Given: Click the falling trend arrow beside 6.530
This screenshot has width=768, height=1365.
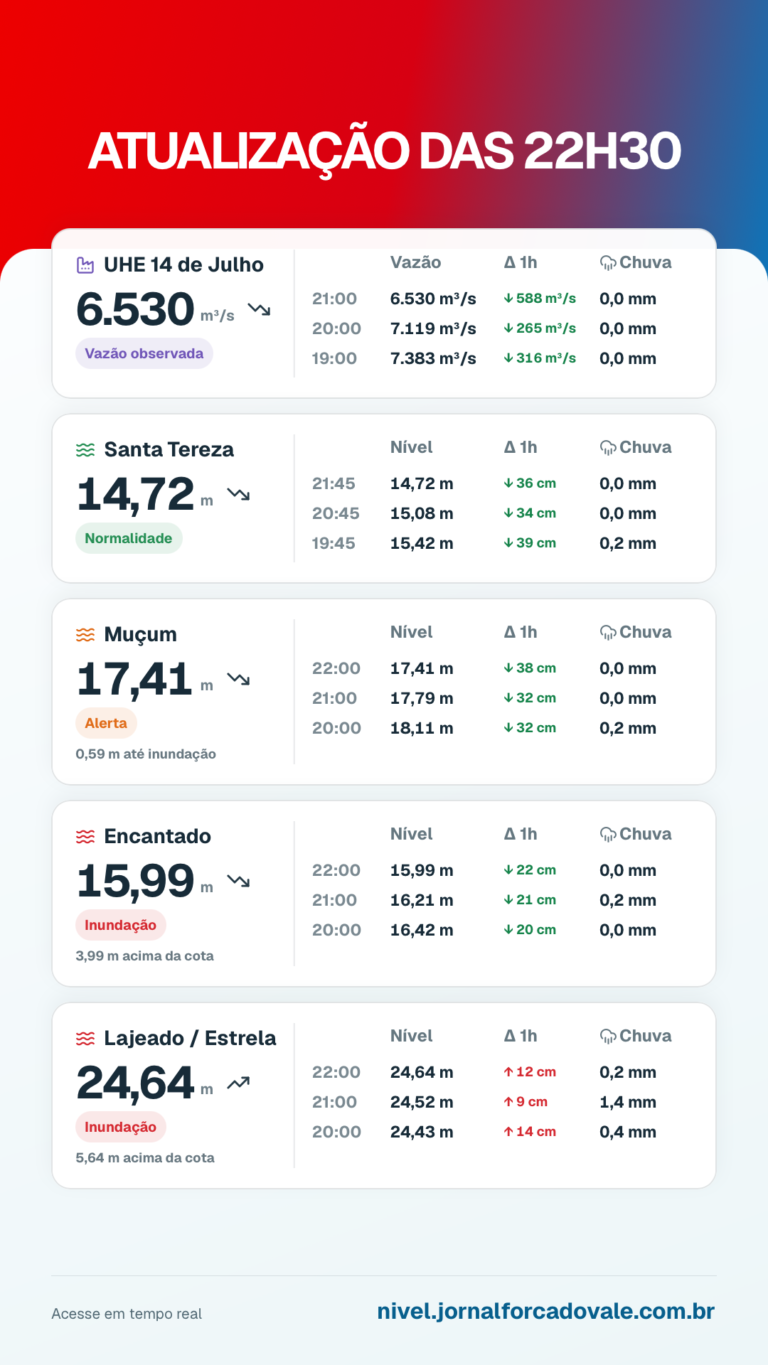Looking at the screenshot, I should pyautogui.click(x=259, y=309).
